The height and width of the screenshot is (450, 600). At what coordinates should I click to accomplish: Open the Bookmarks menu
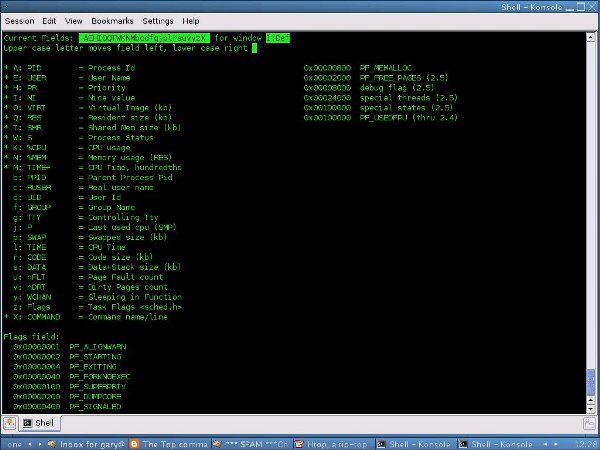112,21
